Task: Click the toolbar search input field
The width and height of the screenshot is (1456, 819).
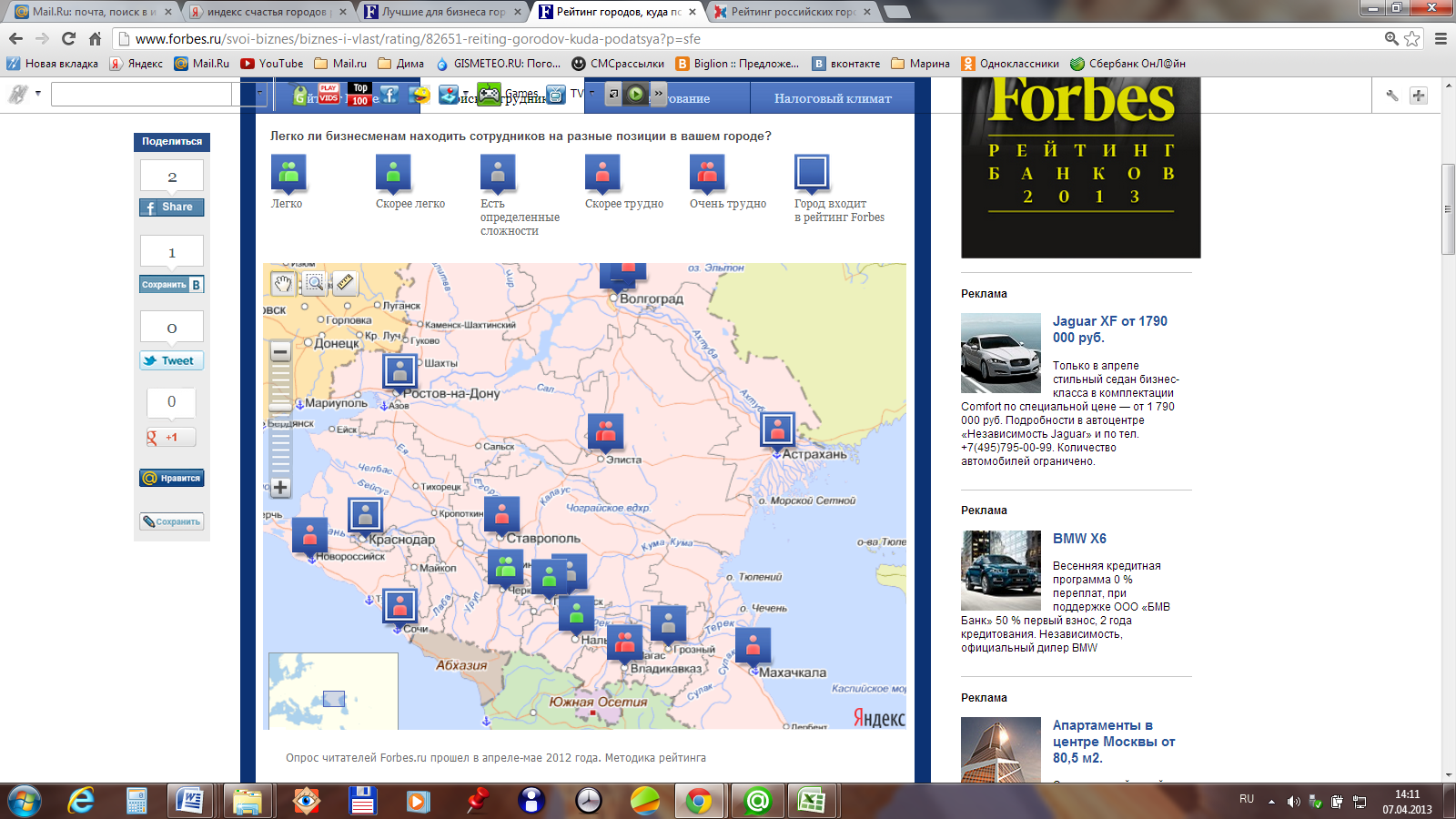Action: coord(141,94)
